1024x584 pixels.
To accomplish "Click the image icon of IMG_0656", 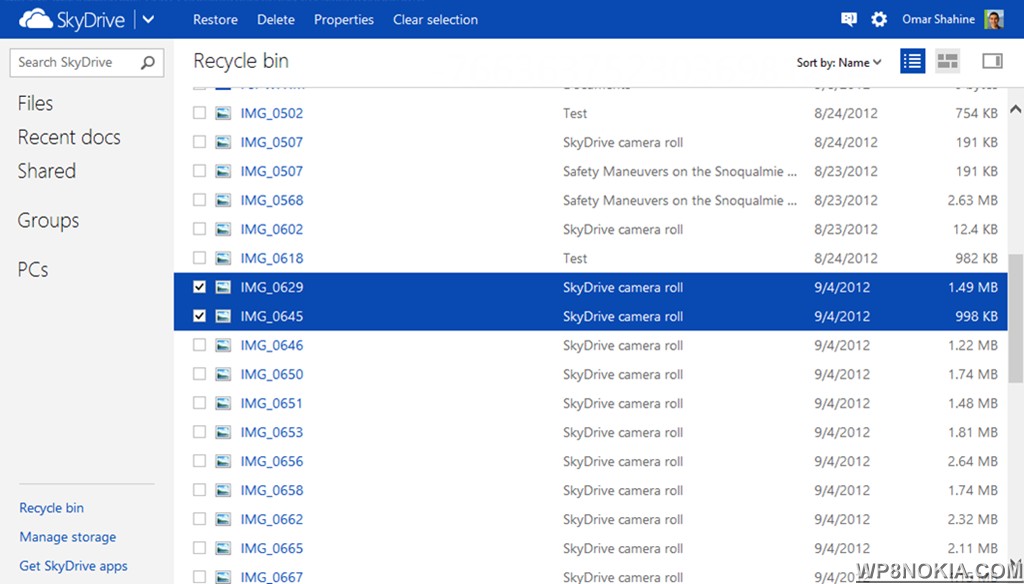I will [x=223, y=461].
